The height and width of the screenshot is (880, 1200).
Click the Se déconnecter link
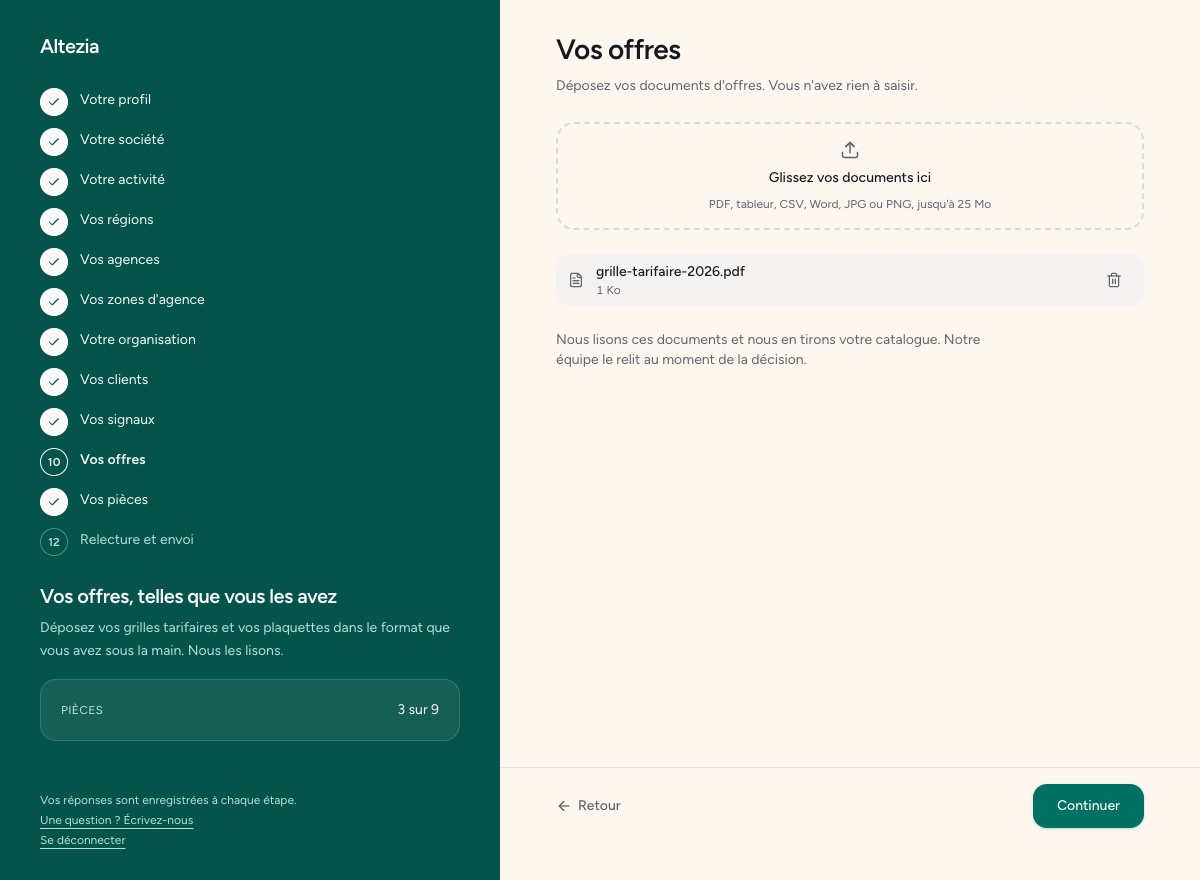pos(83,841)
